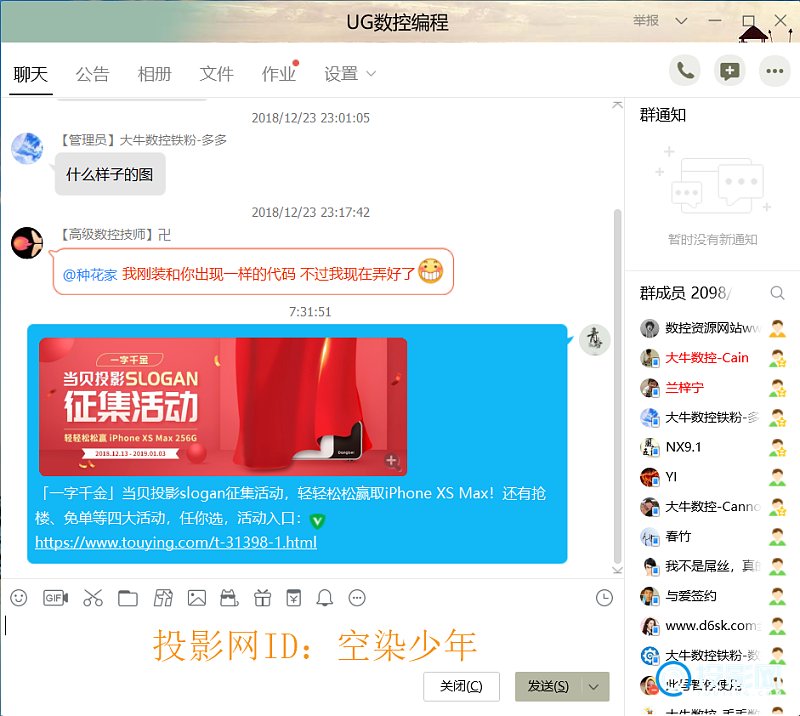This screenshot has width=800, height=716.
Task: Select the scissors screenshot tool
Action: point(93,598)
